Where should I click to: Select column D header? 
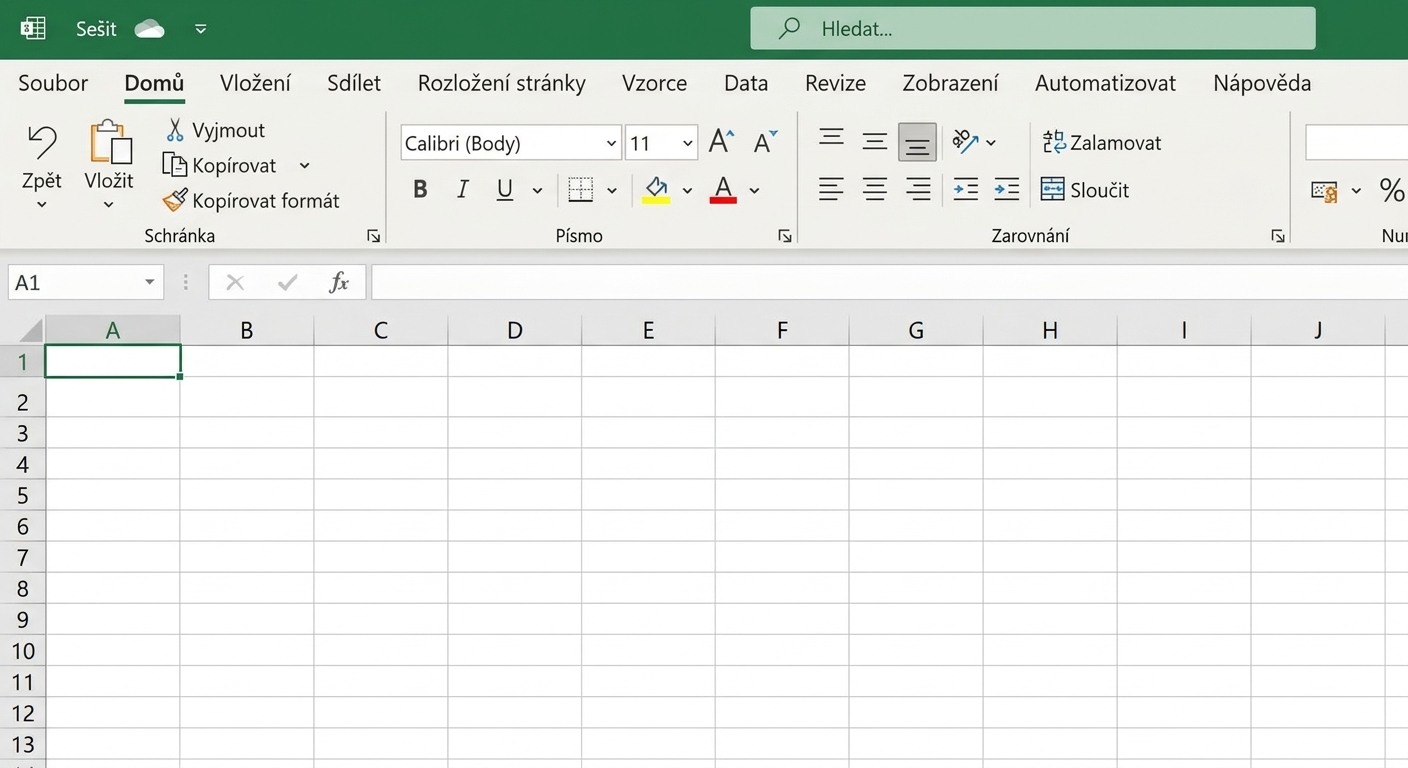click(515, 331)
